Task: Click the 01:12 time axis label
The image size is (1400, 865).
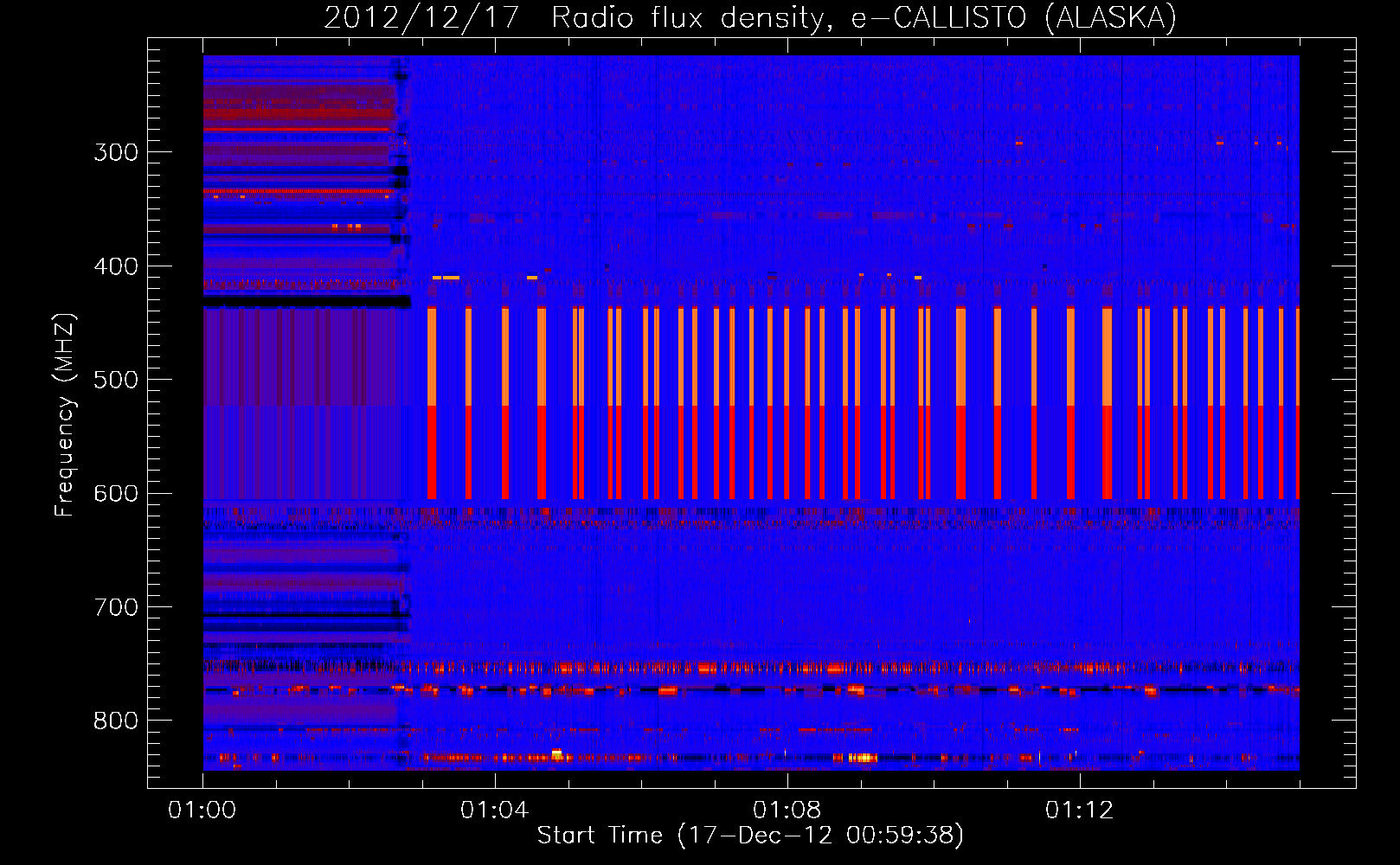Action: (x=1080, y=811)
